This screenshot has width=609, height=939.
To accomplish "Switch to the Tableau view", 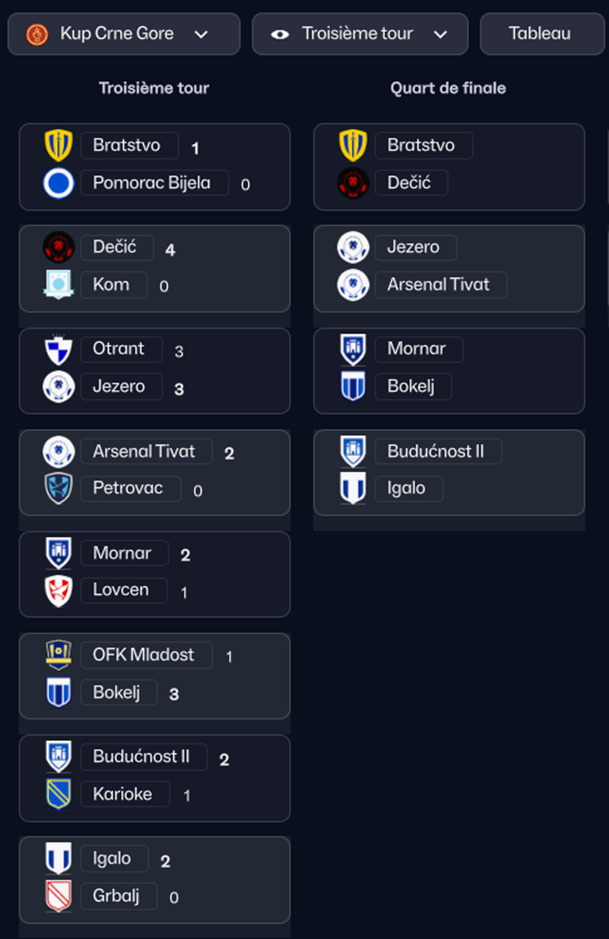I will click(x=539, y=34).
